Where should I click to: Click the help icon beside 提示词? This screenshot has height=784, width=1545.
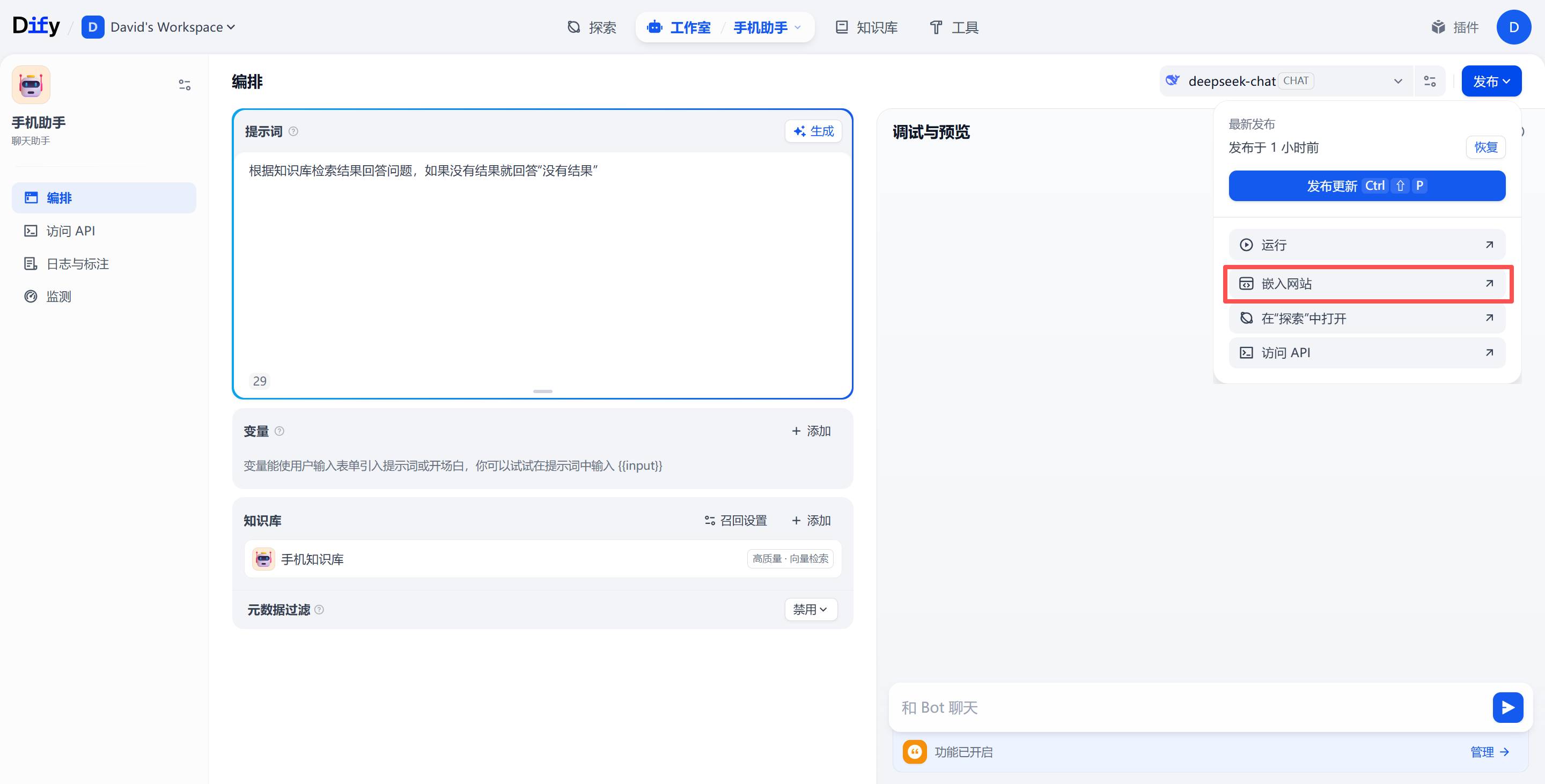tap(293, 131)
